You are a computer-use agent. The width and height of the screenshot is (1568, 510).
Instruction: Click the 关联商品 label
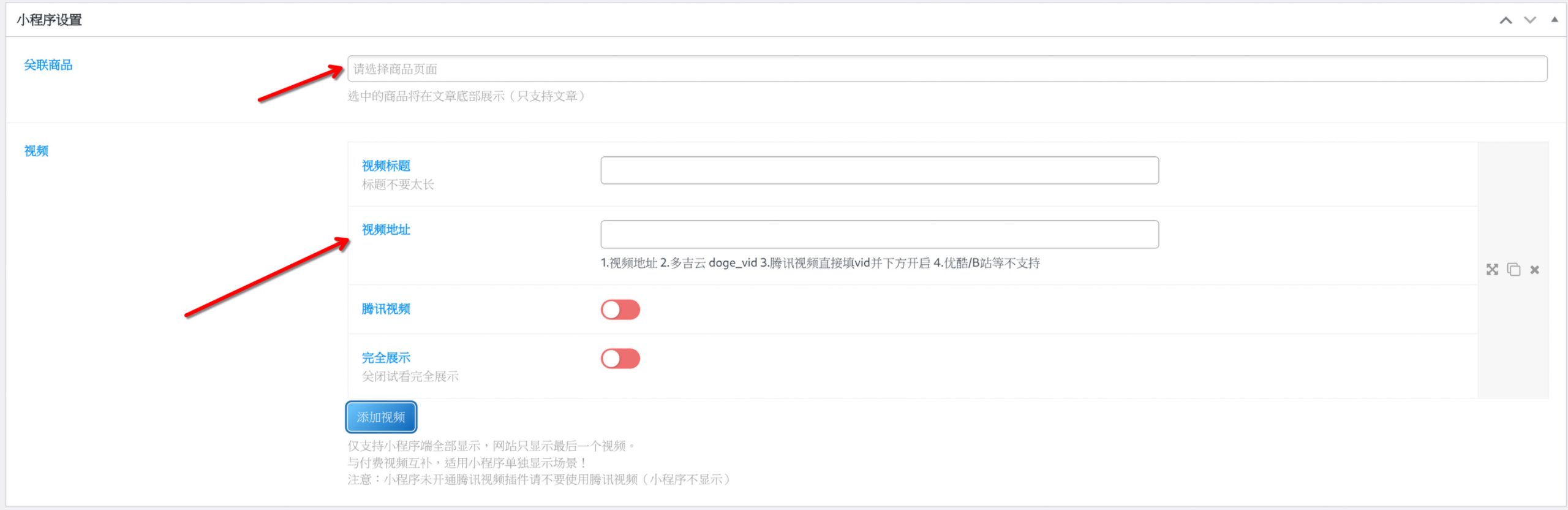click(x=48, y=65)
